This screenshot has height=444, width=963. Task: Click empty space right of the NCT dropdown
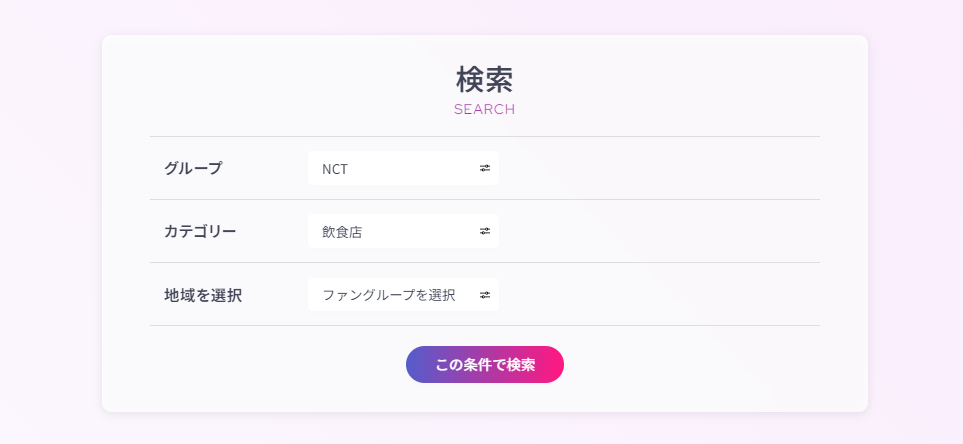coord(660,168)
